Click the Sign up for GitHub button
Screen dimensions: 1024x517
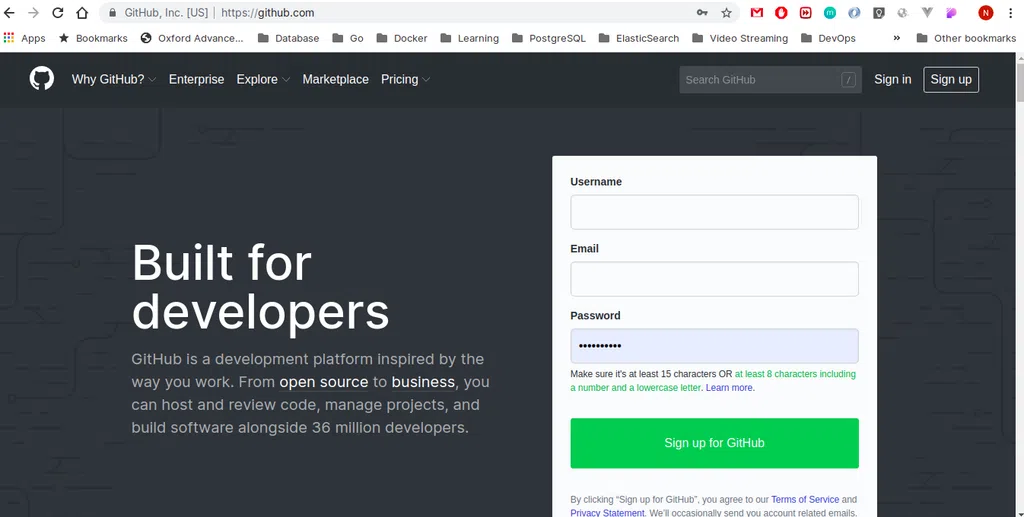714,443
